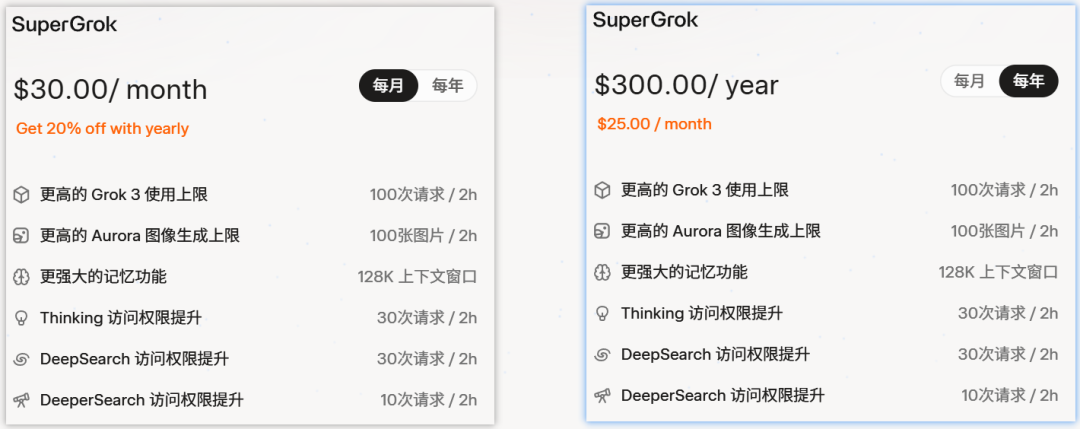1080x429 pixels.
Task: Click Thinking lightbulb icon in left panel
Action: (x=21, y=318)
